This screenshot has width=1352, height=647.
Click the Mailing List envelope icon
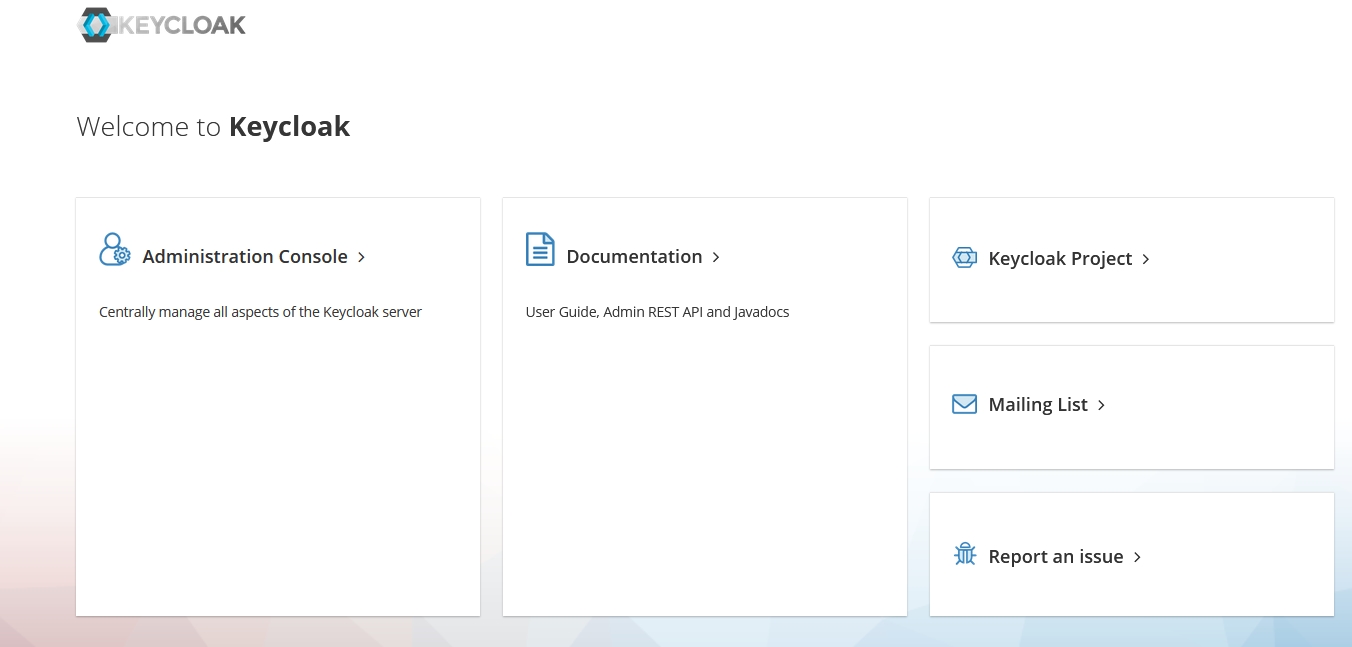coord(964,404)
